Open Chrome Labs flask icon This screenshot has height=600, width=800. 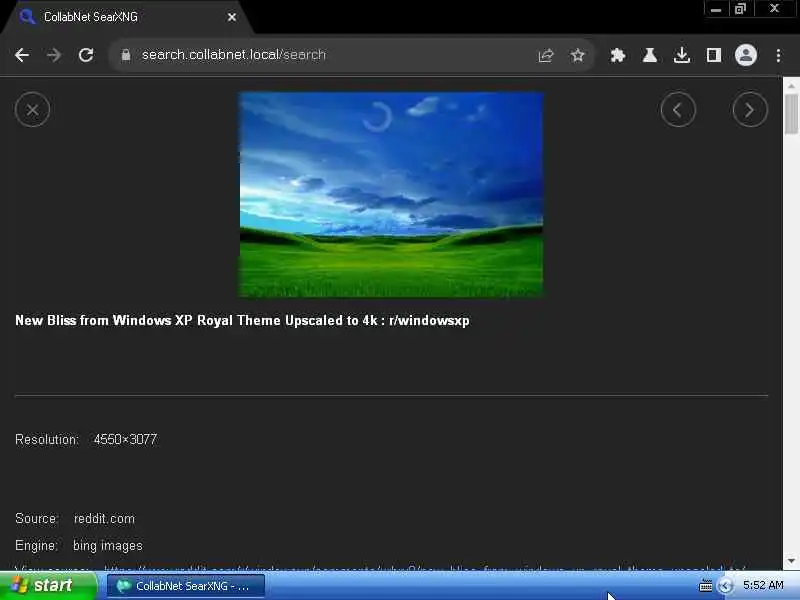pos(649,55)
